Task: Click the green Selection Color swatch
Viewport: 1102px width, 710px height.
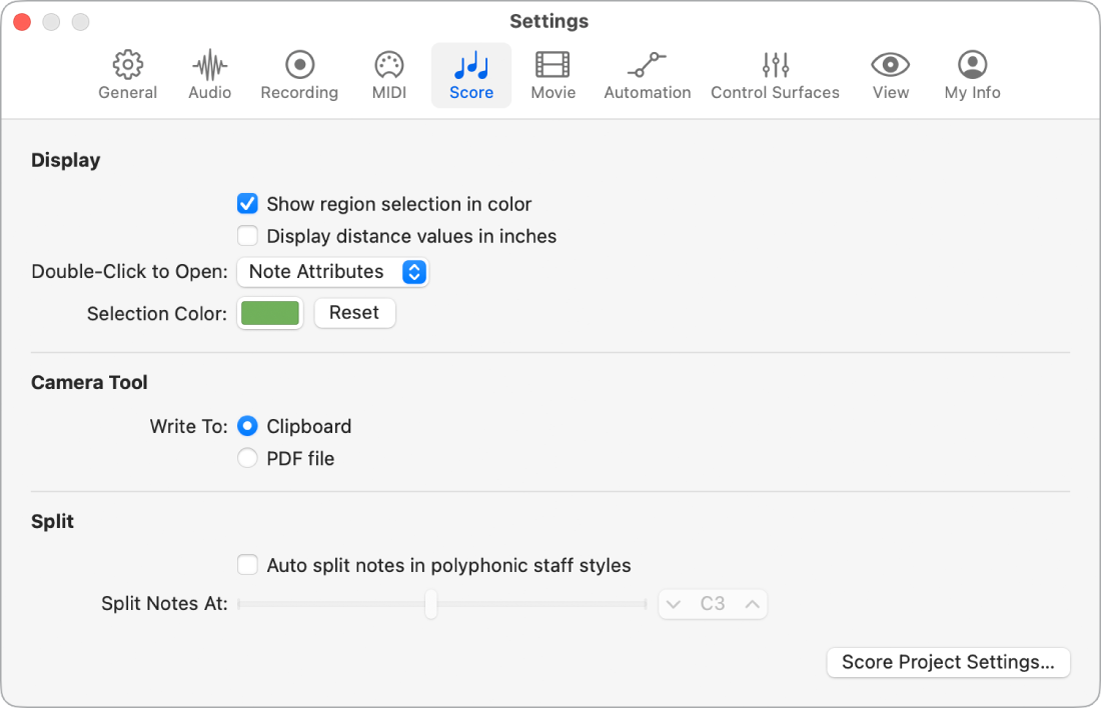Action: pos(269,312)
